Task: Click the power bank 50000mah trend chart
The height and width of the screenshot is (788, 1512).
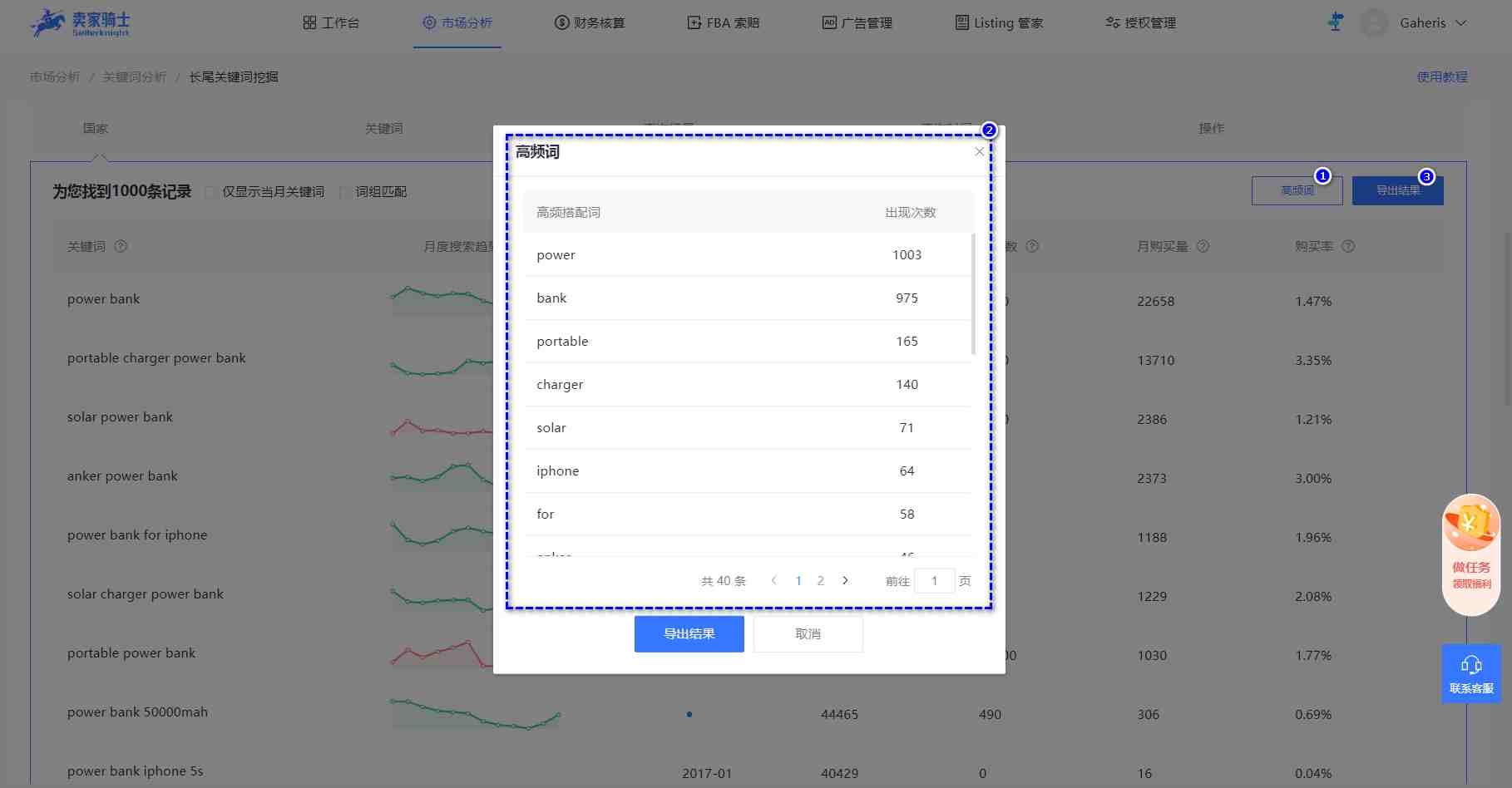Action: [475, 713]
